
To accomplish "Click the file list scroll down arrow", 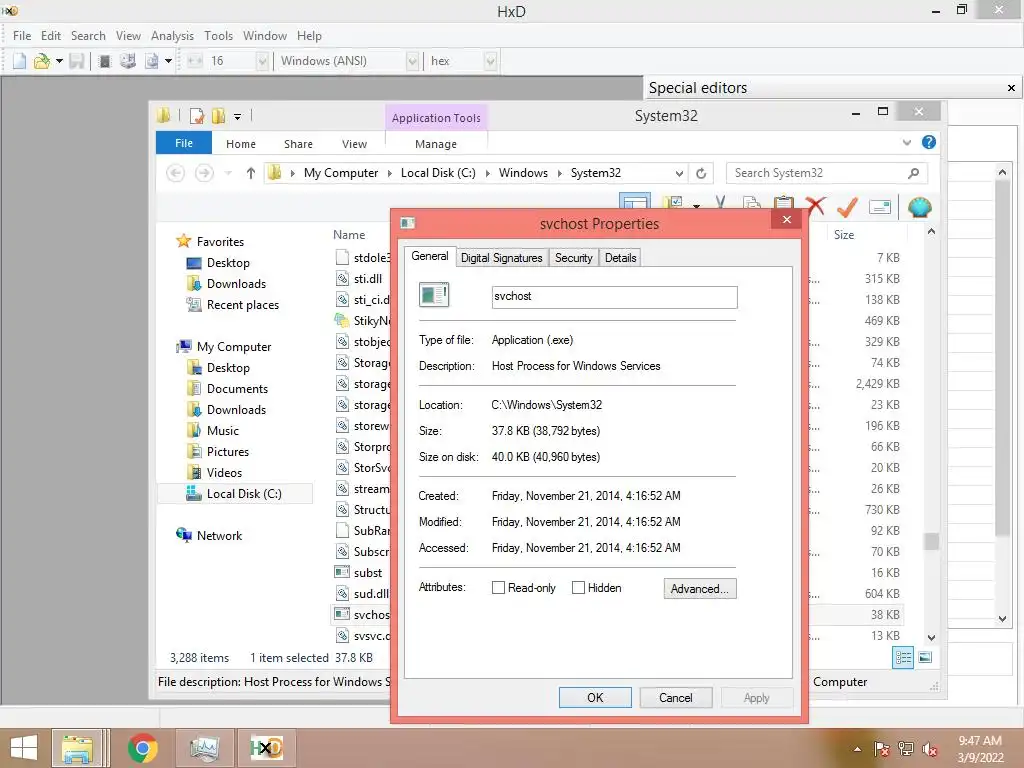I will tap(932, 637).
